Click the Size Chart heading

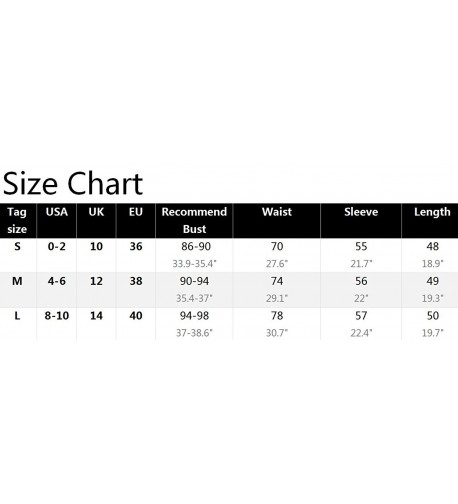coord(73,184)
